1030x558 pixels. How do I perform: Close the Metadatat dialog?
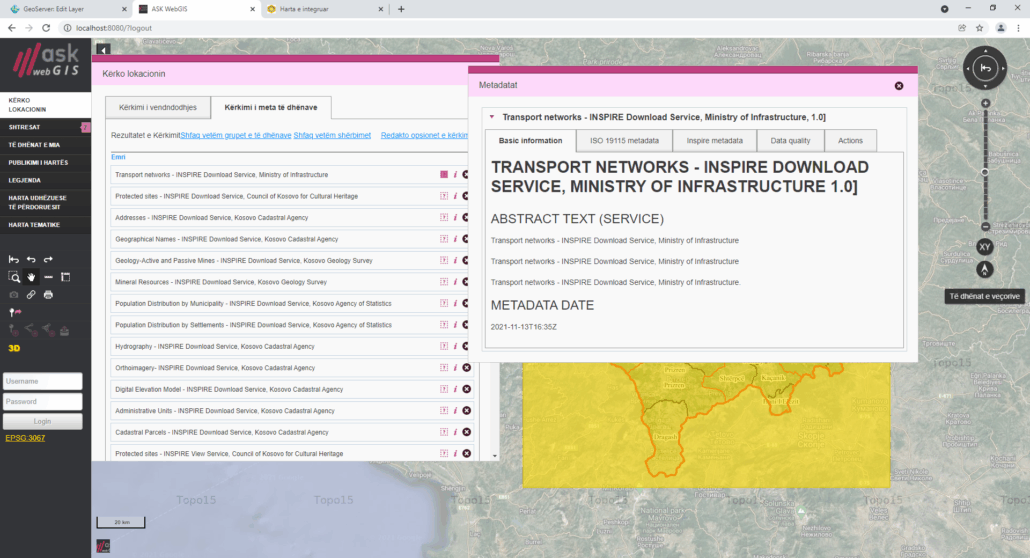(x=899, y=86)
